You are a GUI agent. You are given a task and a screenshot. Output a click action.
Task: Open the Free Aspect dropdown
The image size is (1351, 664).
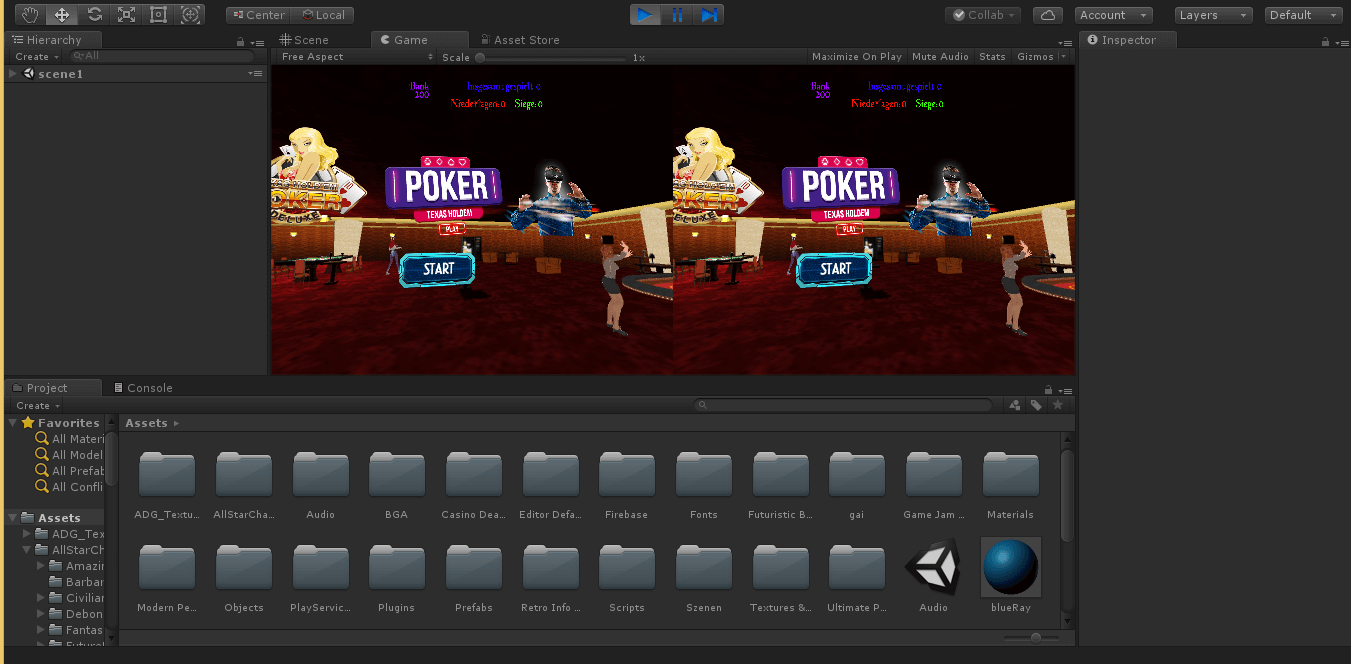pyautogui.click(x=357, y=57)
